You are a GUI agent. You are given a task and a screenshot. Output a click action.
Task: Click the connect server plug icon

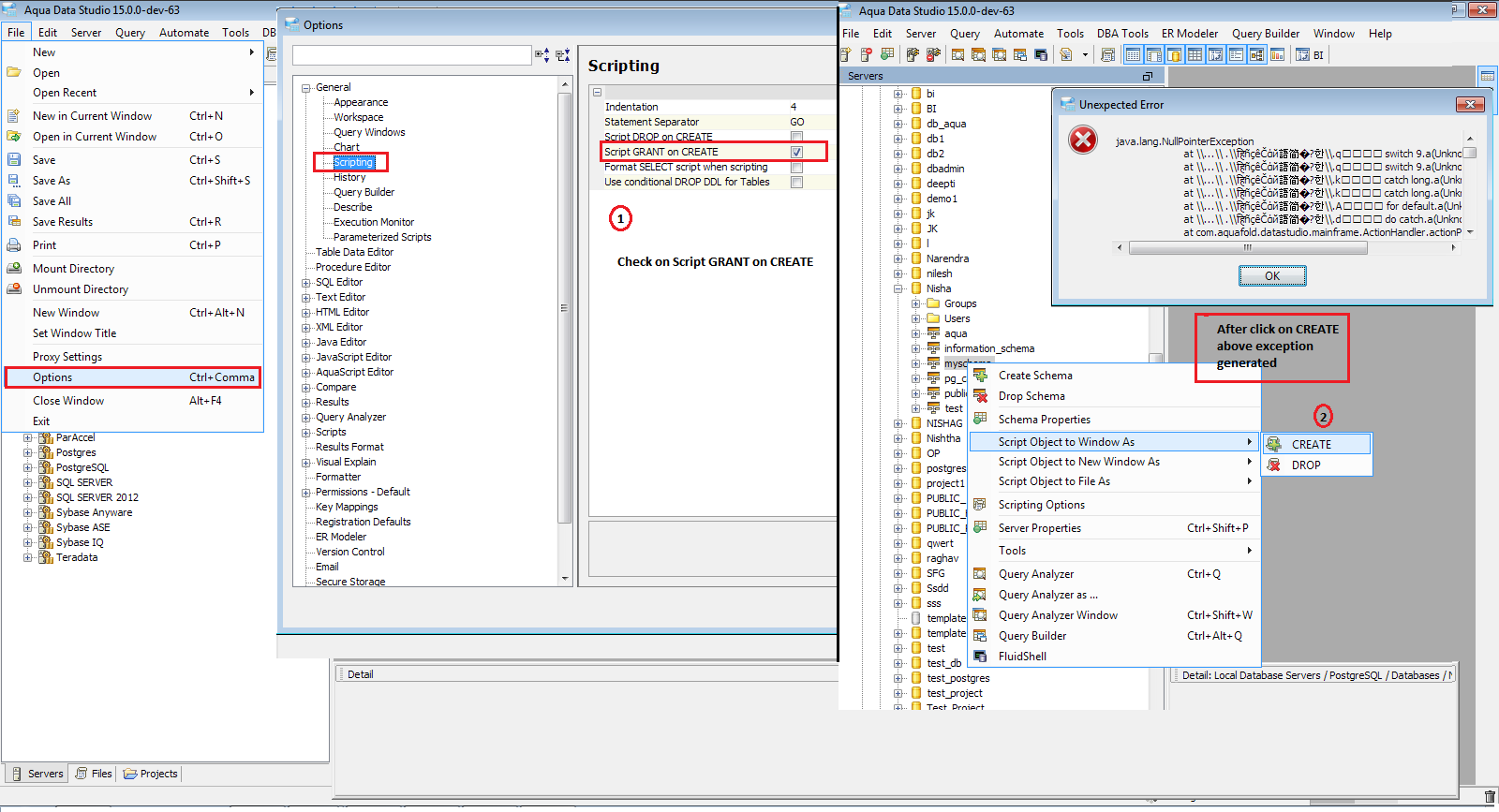click(x=913, y=55)
